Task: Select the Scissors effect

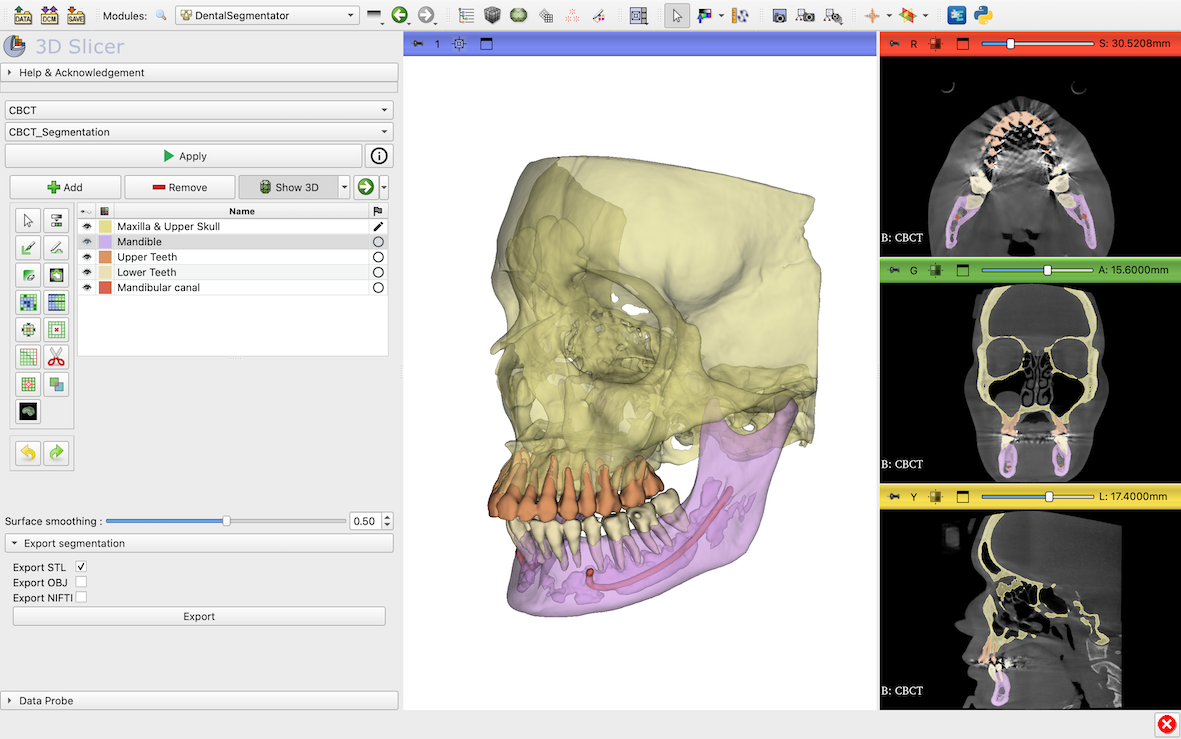Action: [56, 357]
